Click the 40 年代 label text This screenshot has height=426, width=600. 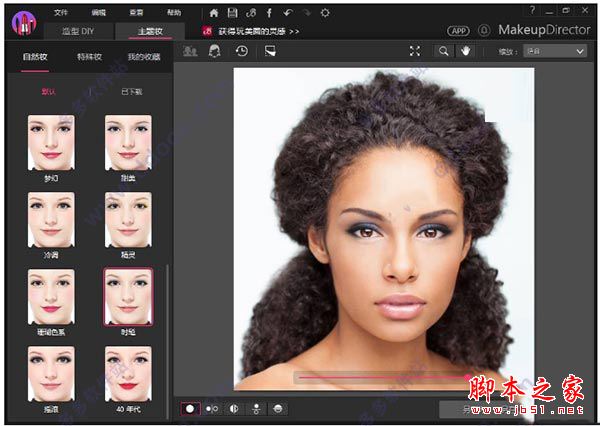click(128, 409)
